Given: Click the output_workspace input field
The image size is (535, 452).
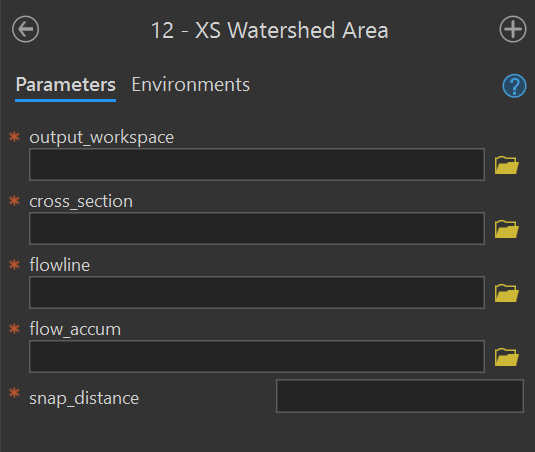Looking at the screenshot, I should click(257, 164).
